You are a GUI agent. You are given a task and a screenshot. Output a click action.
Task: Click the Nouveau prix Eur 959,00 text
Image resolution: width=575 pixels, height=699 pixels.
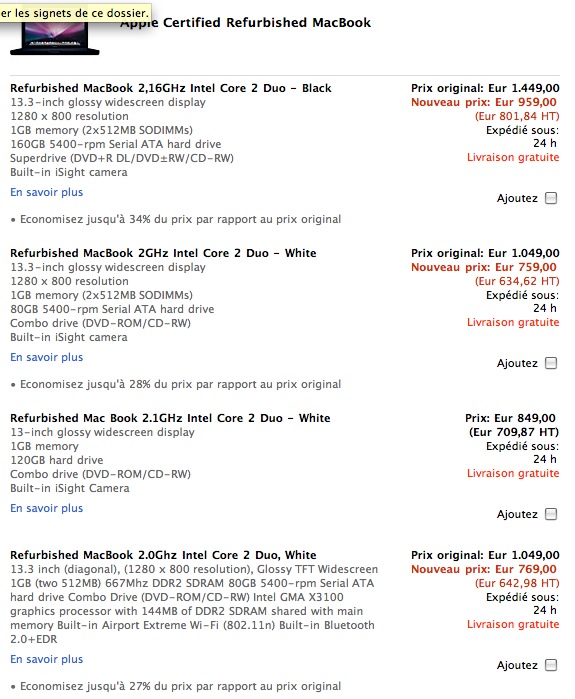[484, 102]
